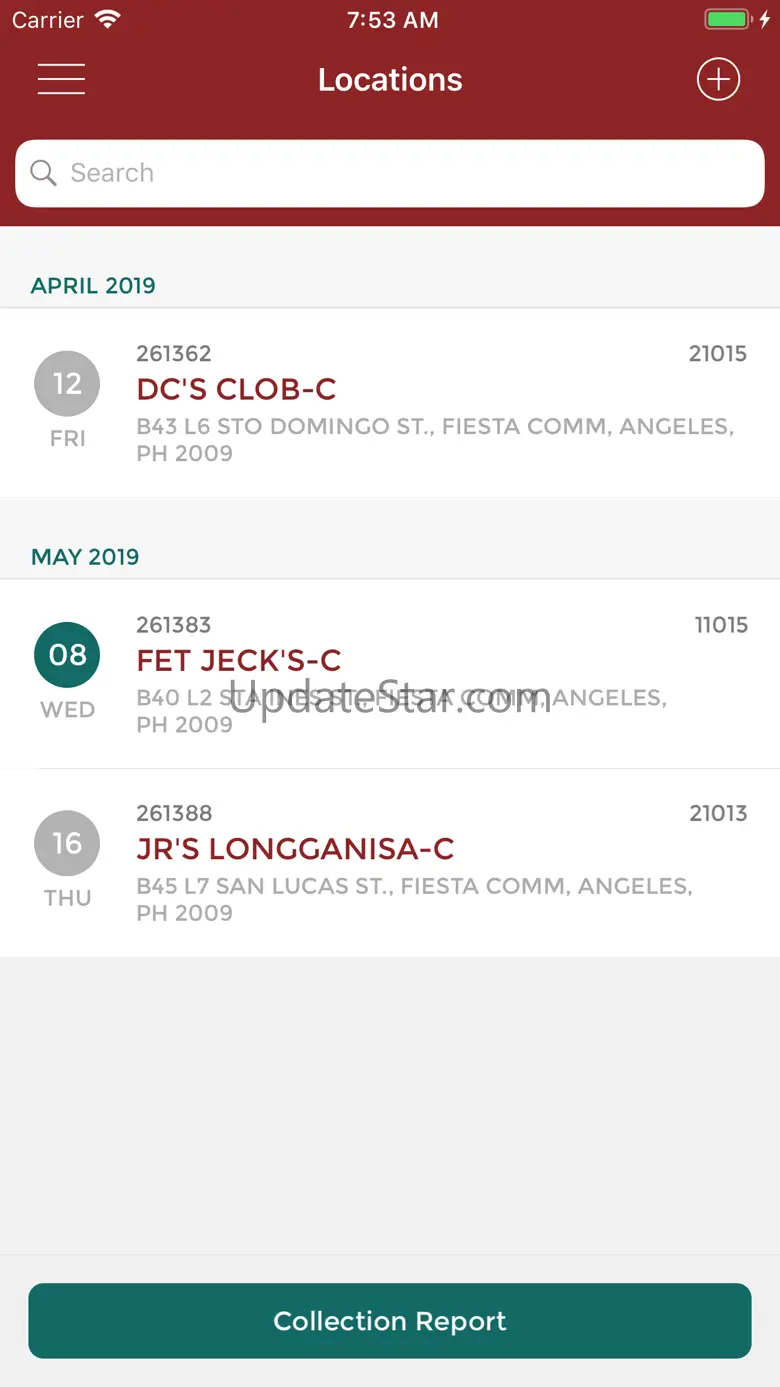Select code 21013 on JR'S LONGGANISA-C row
Image resolution: width=780 pixels, height=1387 pixels.
pos(718,813)
